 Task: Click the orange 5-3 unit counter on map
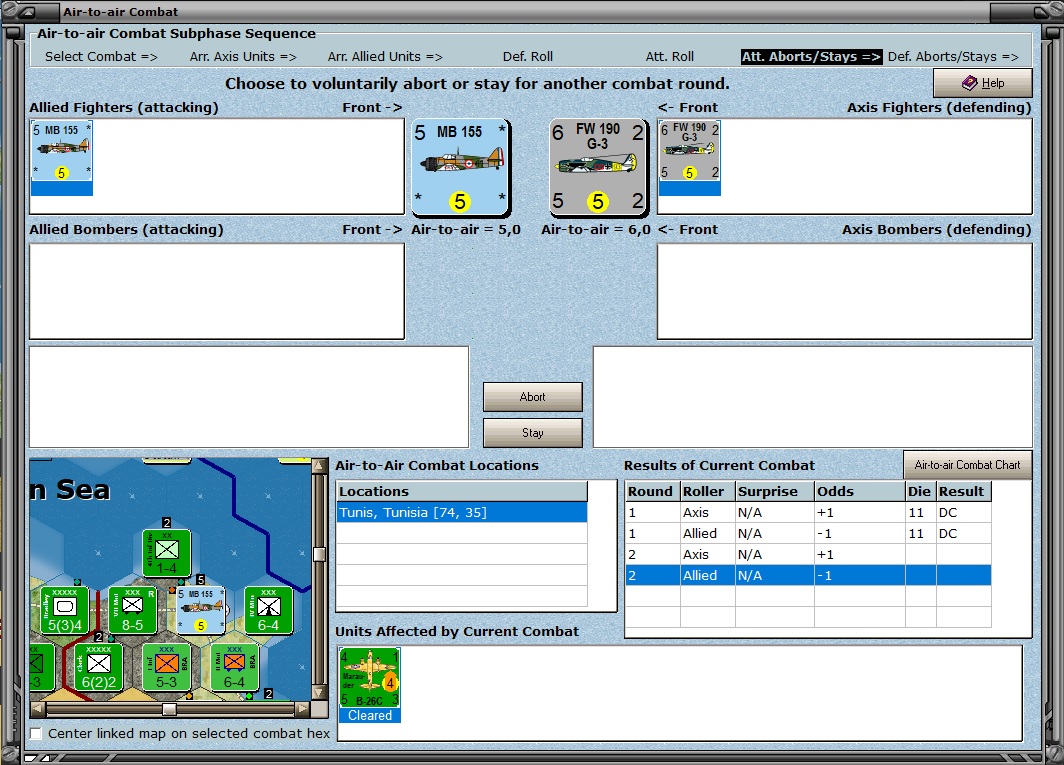166,667
